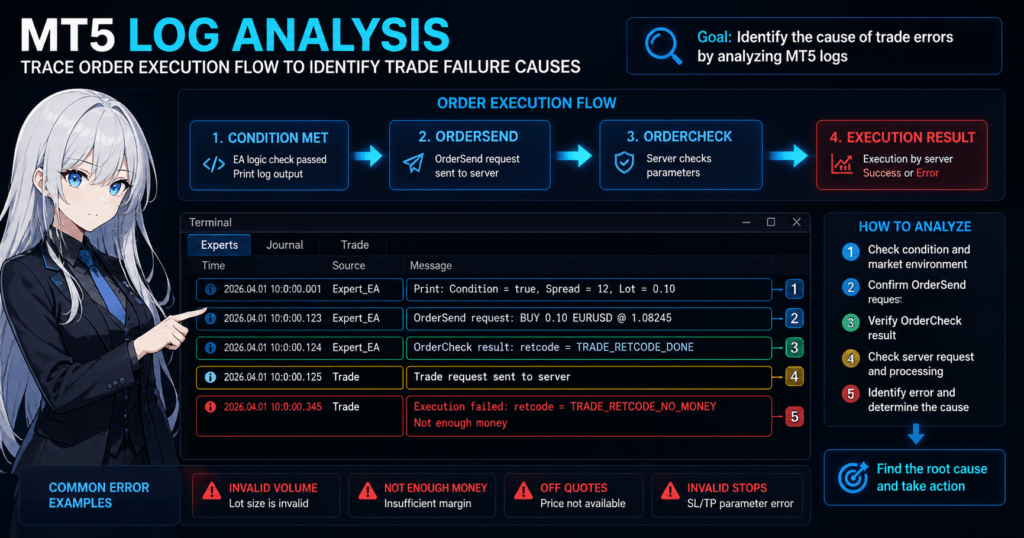Select message 'OrderCheck result: retcode = TRADE_RETCODE_DONE'
Viewport: 1024px width, 538px height.
[553, 347]
